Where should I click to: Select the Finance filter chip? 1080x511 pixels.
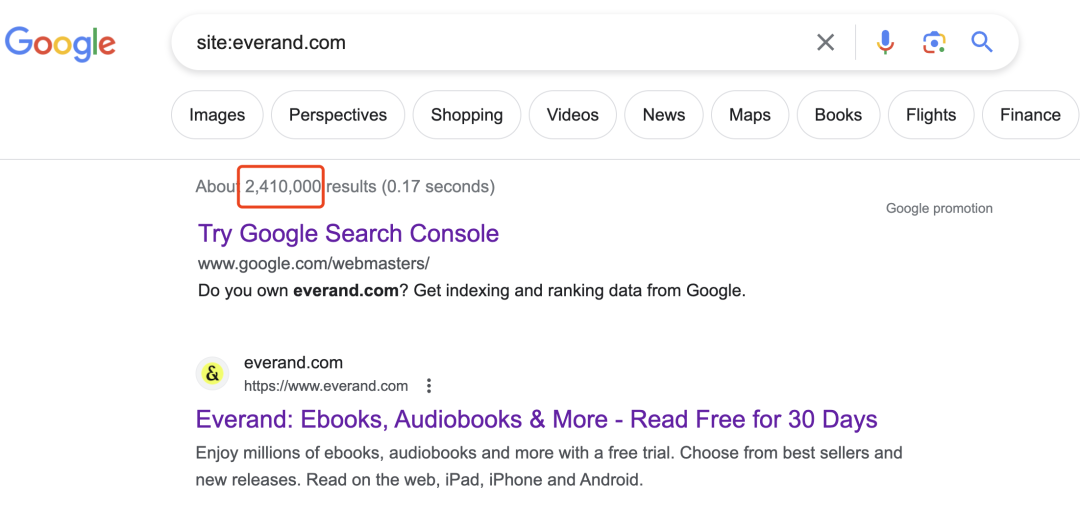point(1030,115)
